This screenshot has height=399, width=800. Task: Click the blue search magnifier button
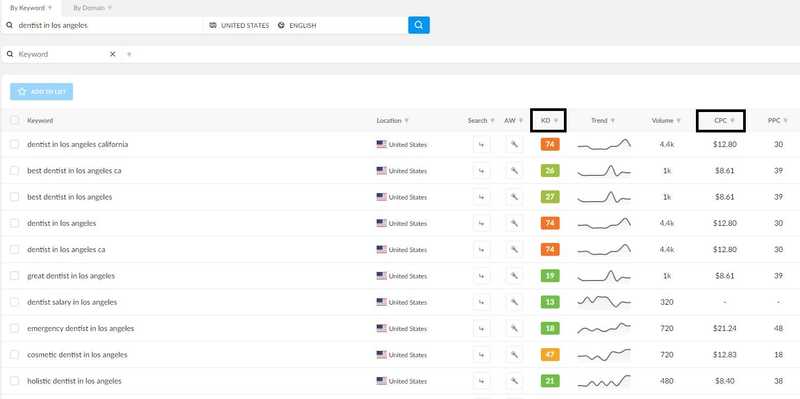(418, 25)
